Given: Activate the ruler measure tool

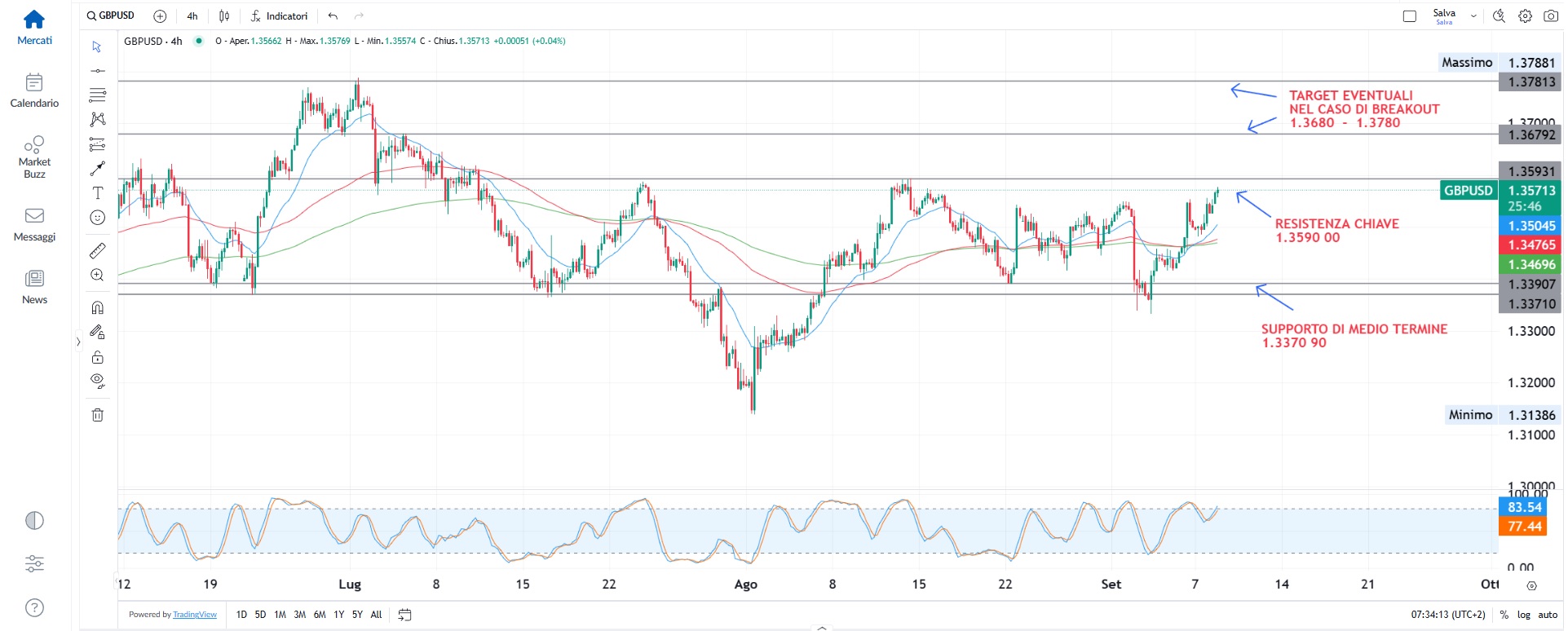Looking at the screenshot, I should tap(97, 250).
